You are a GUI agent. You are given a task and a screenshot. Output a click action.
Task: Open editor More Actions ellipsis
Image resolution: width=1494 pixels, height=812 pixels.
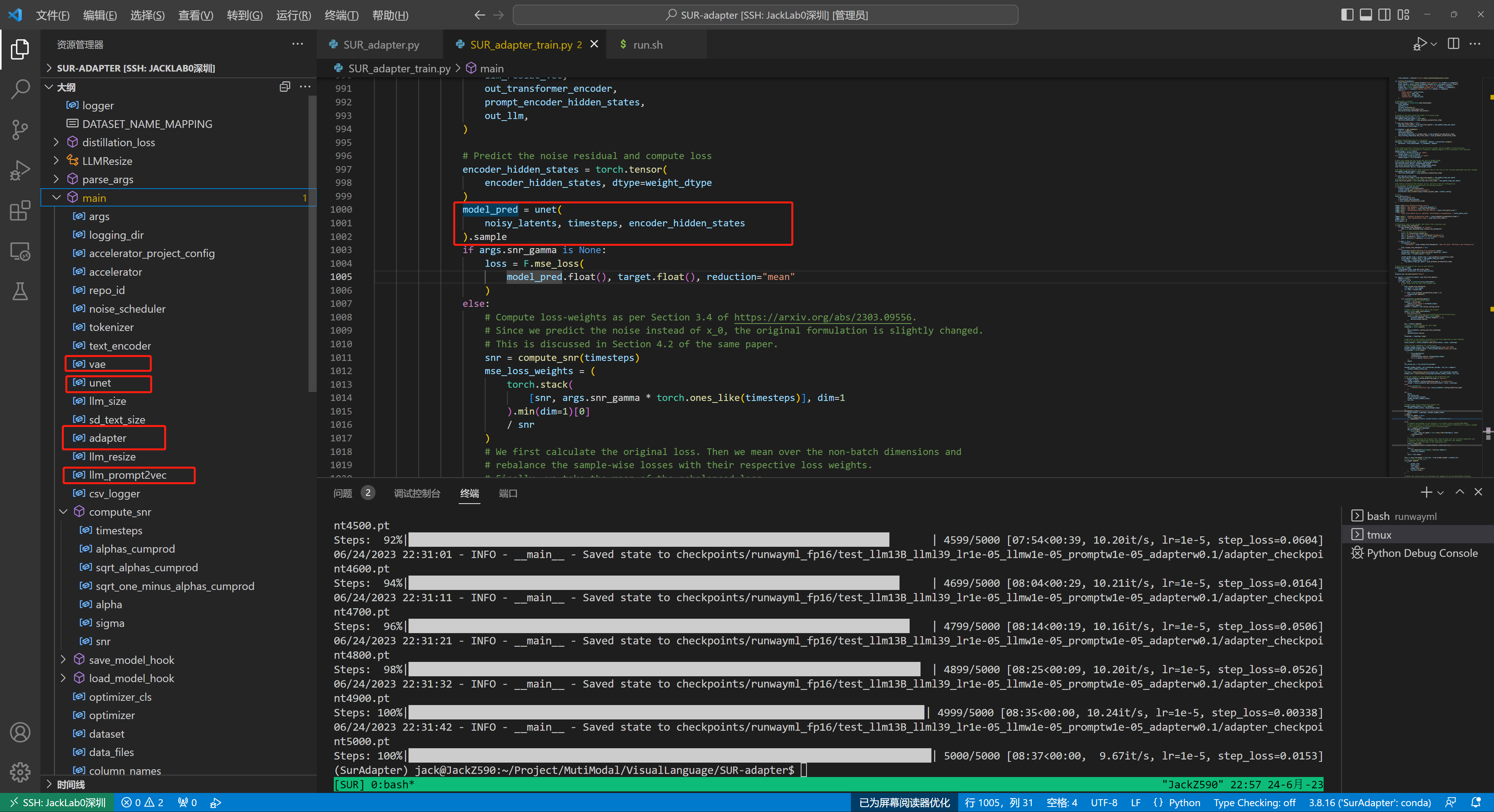[1475, 44]
